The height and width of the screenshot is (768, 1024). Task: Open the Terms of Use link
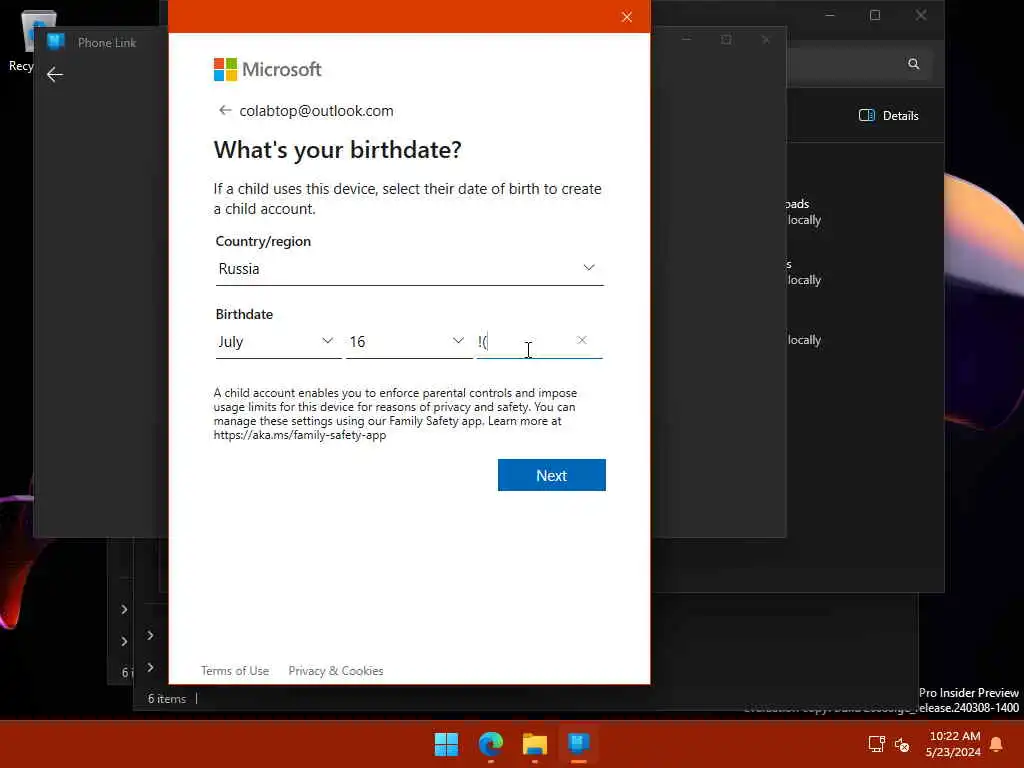point(235,671)
